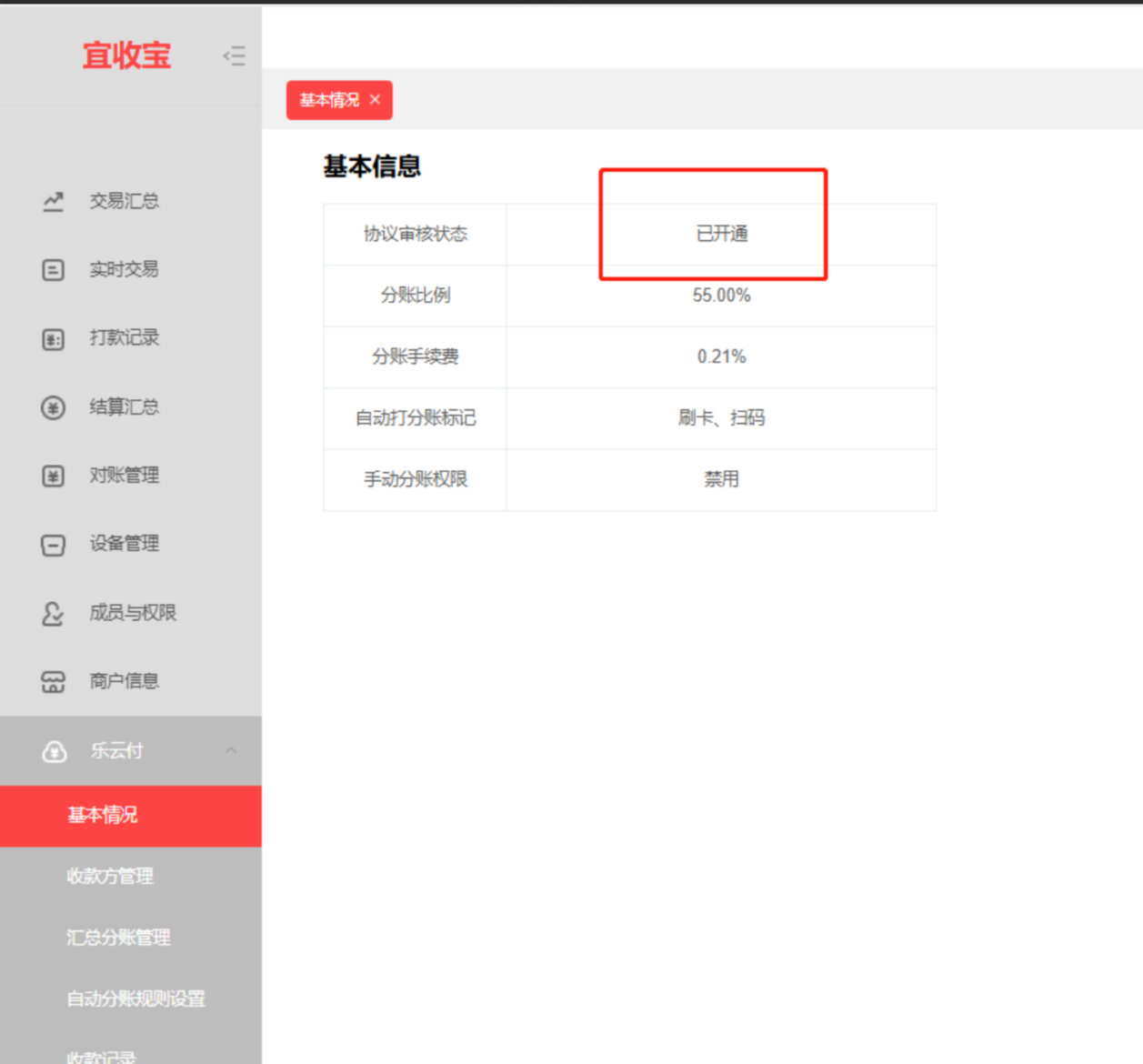Click the 打款记录 icon
Screen dimensions: 1143x1064
[54, 339]
